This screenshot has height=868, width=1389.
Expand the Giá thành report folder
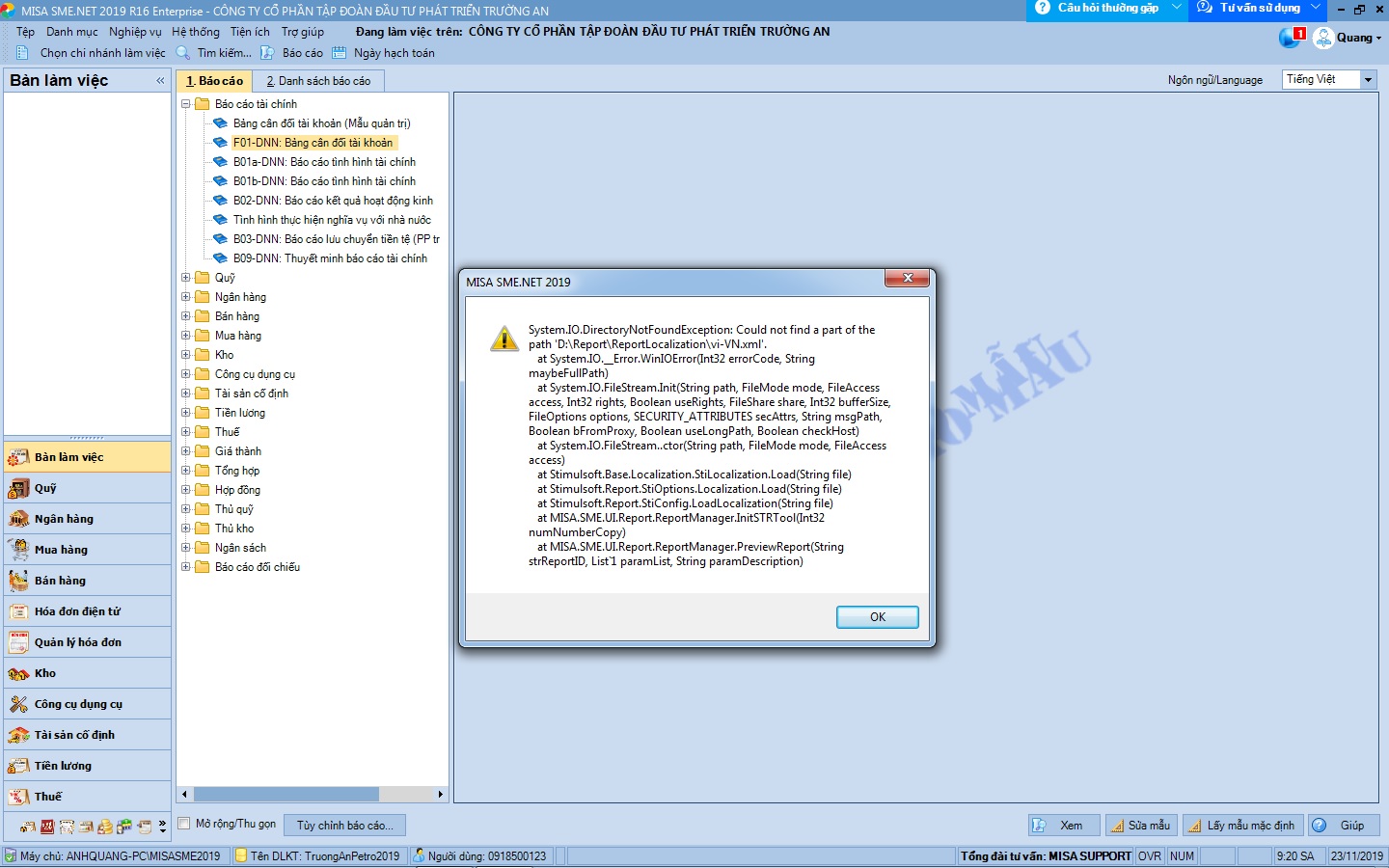click(186, 451)
